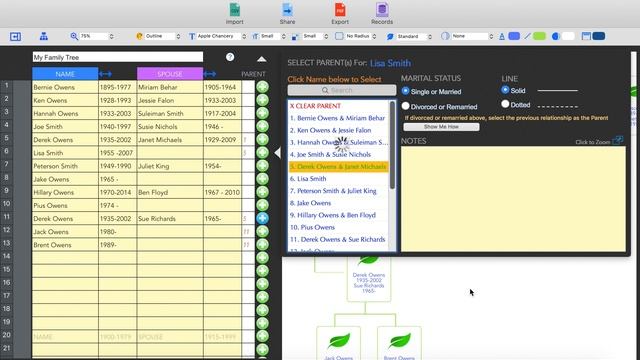640x360 pixels.
Task: Open the Small box size dropdown
Action: click(316, 36)
